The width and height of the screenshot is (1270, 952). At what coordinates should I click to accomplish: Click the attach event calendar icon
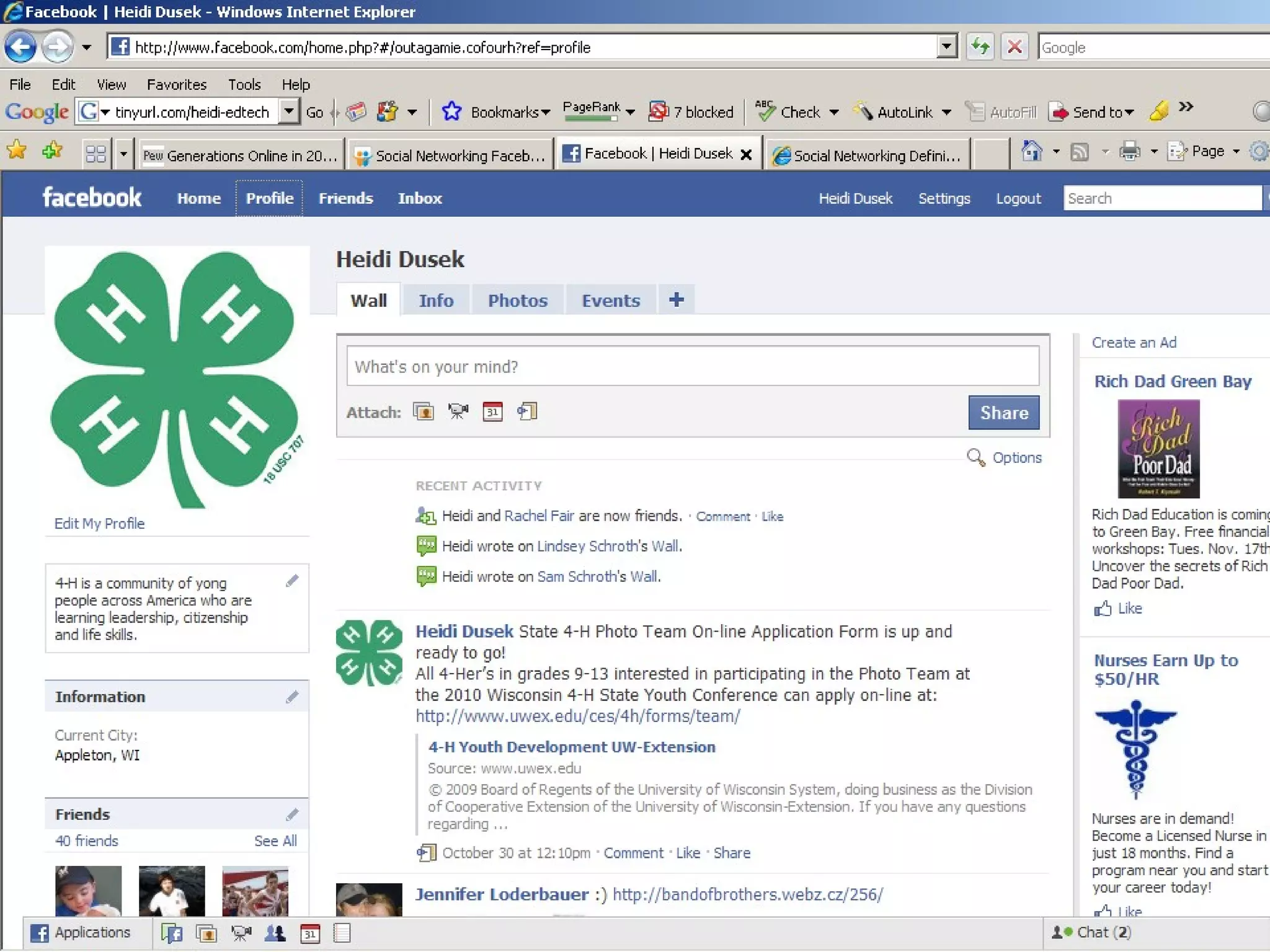point(492,412)
